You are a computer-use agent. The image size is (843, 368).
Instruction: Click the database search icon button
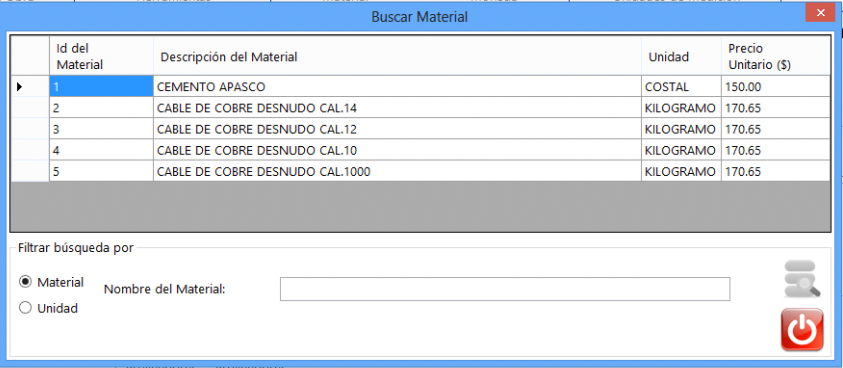point(802,279)
